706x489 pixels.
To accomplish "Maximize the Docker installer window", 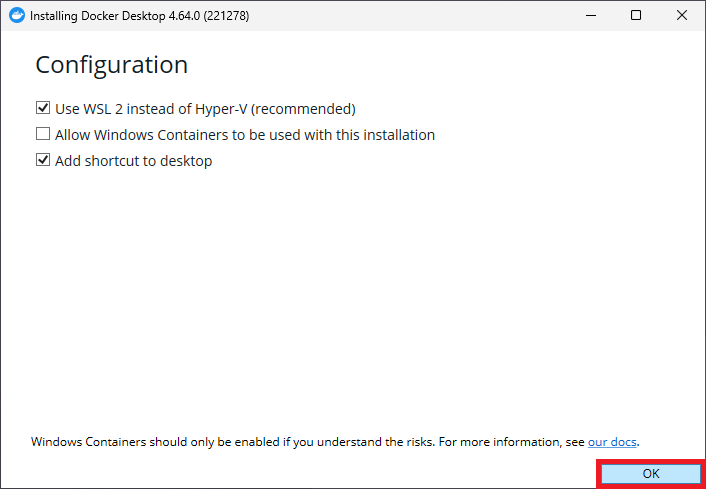I will coord(636,16).
